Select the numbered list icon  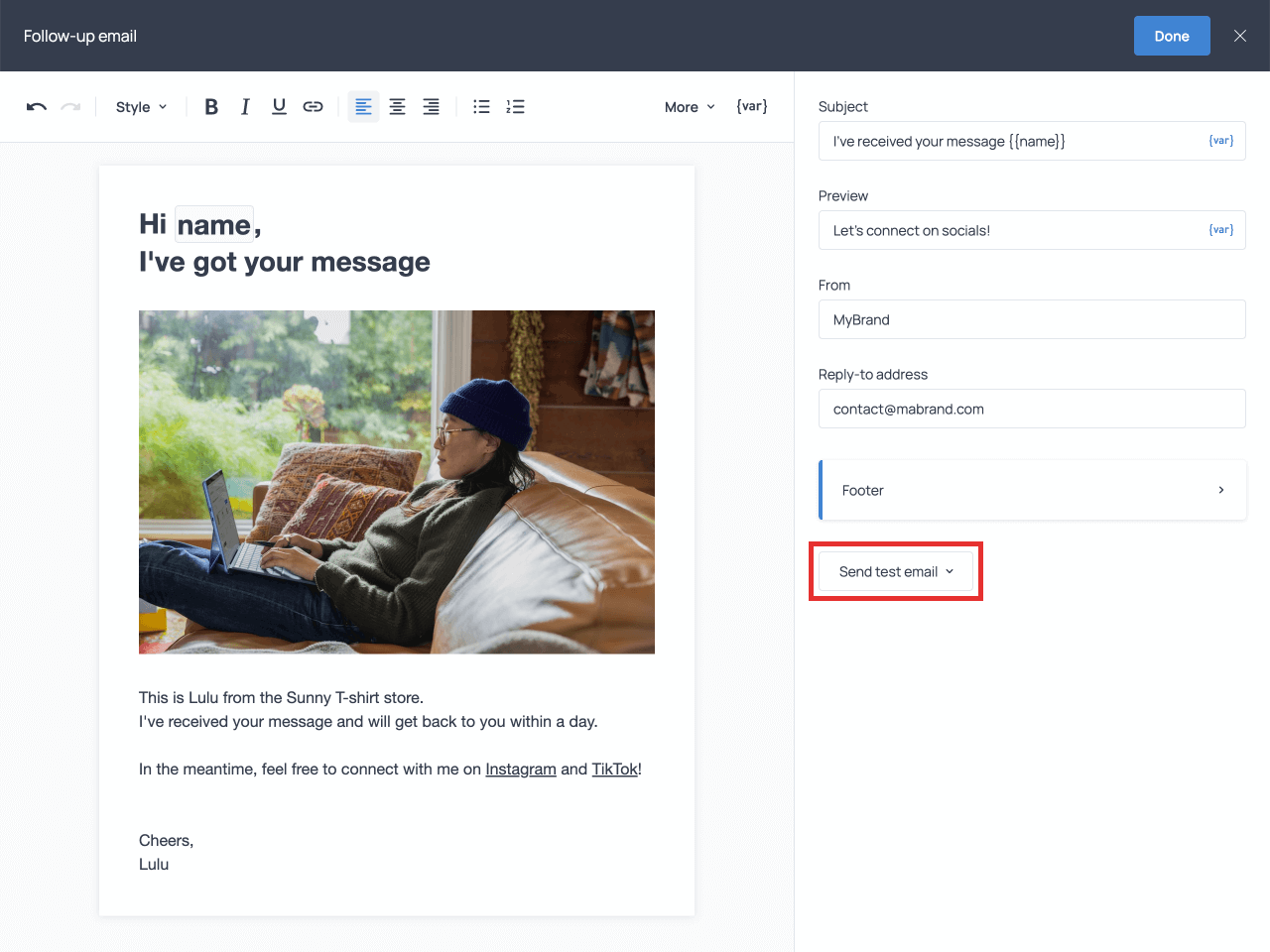[x=515, y=106]
